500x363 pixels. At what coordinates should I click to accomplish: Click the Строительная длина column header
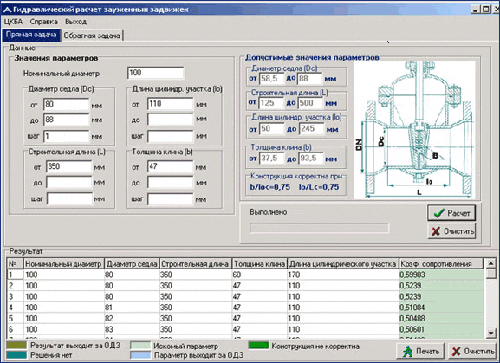point(195,264)
